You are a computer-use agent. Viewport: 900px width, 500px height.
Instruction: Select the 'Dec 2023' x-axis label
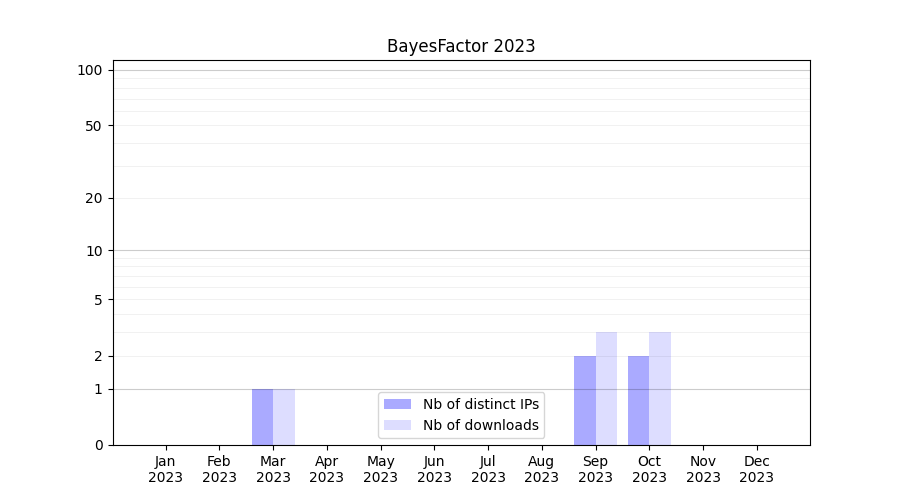pyautogui.click(x=756, y=469)
